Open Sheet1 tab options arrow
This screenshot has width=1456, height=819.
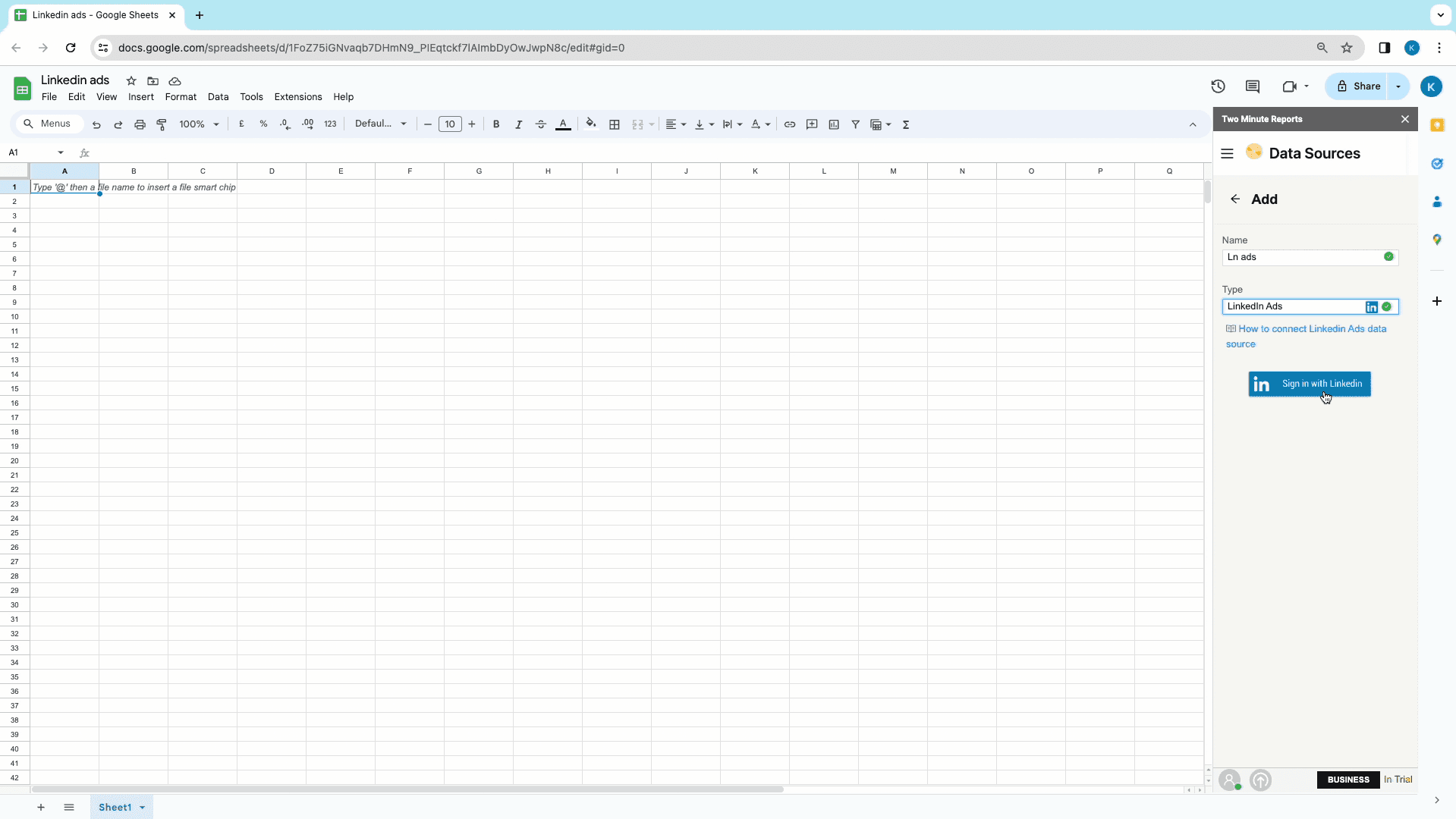[x=142, y=808]
